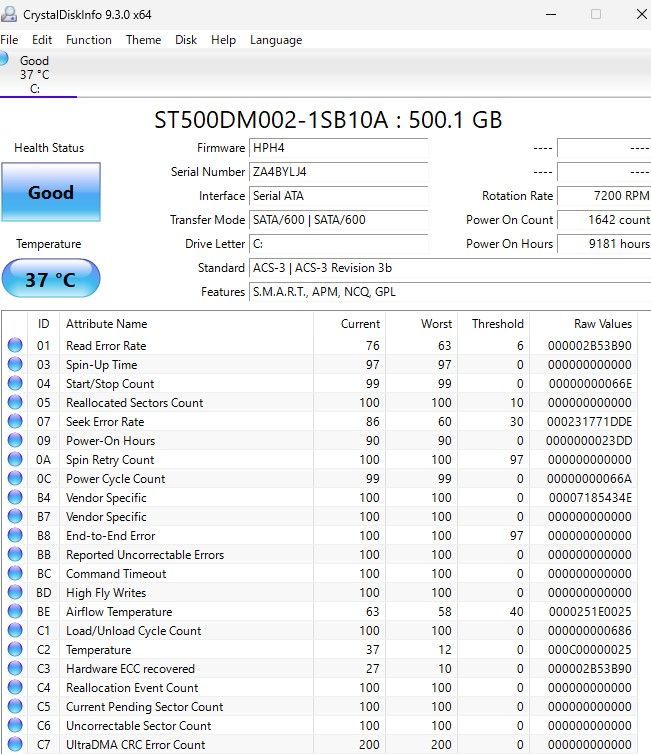The width and height of the screenshot is (651, 754).
Task: Click the status orb for Airflow Temperature row
Action: [15, 612]
